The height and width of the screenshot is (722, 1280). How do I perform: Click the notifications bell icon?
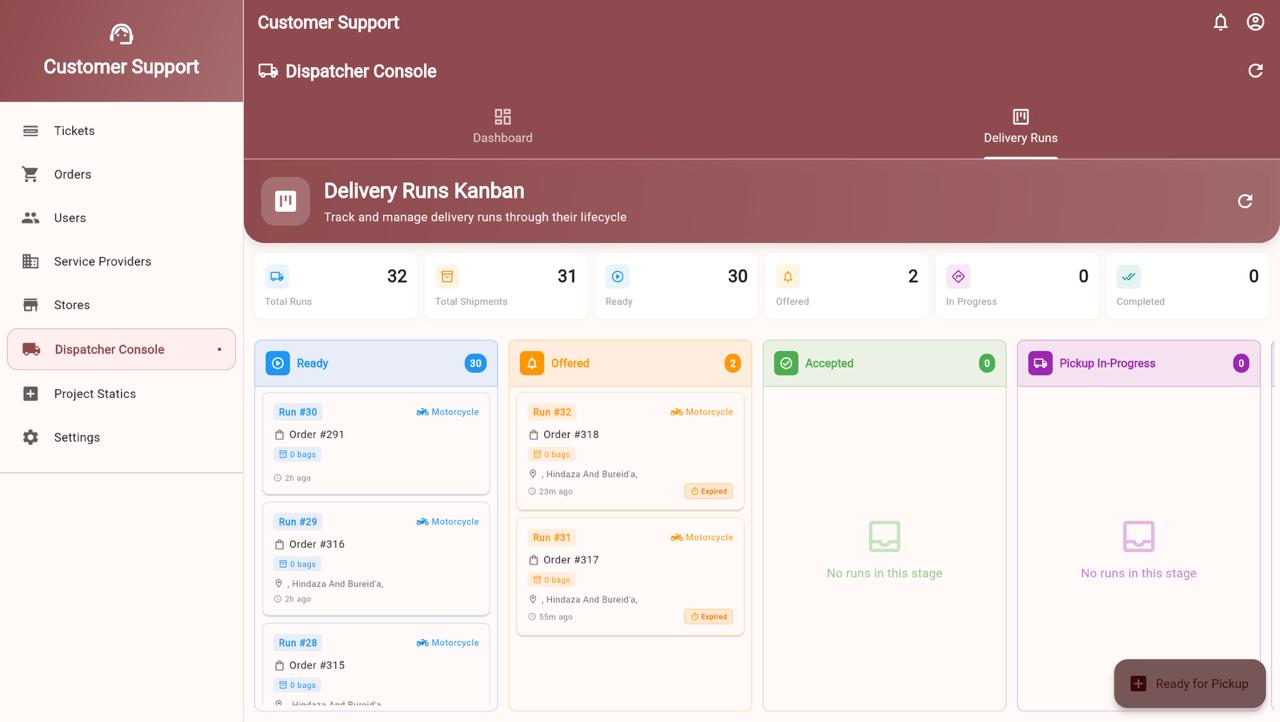point(1220,22)
